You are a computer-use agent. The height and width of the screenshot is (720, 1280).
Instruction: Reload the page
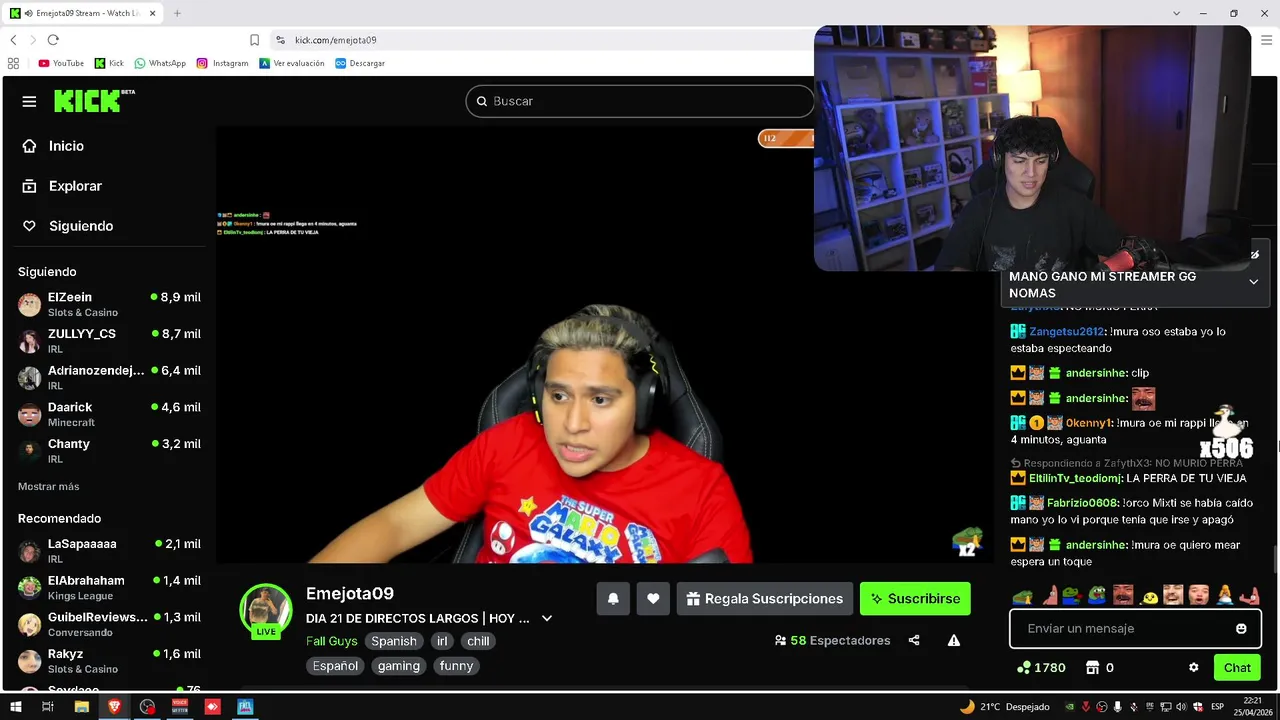point(53,40)
